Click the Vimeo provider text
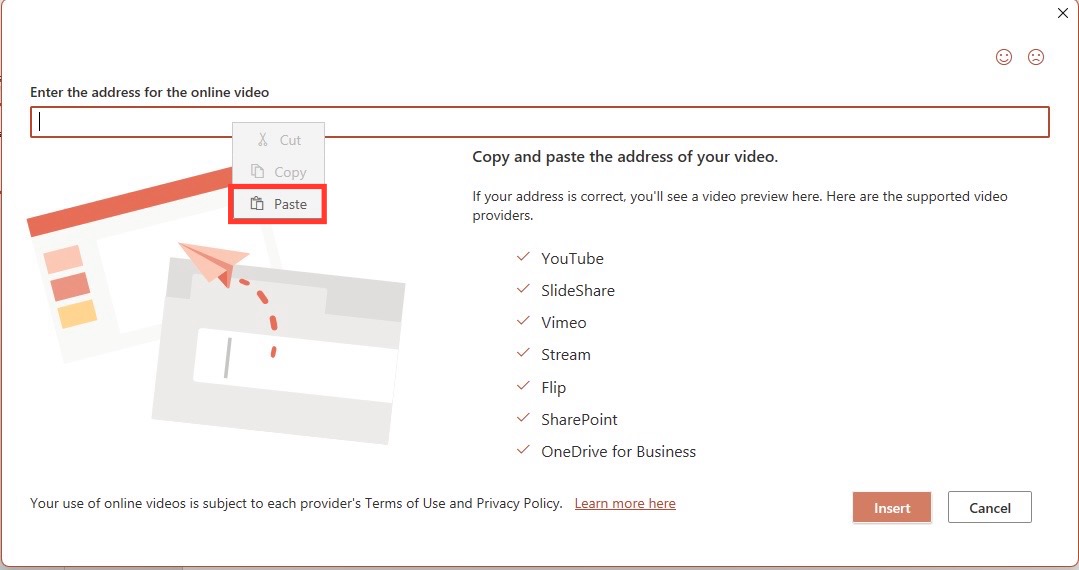Viewport: 1079px width, 570px height. [x=564, y=322]
